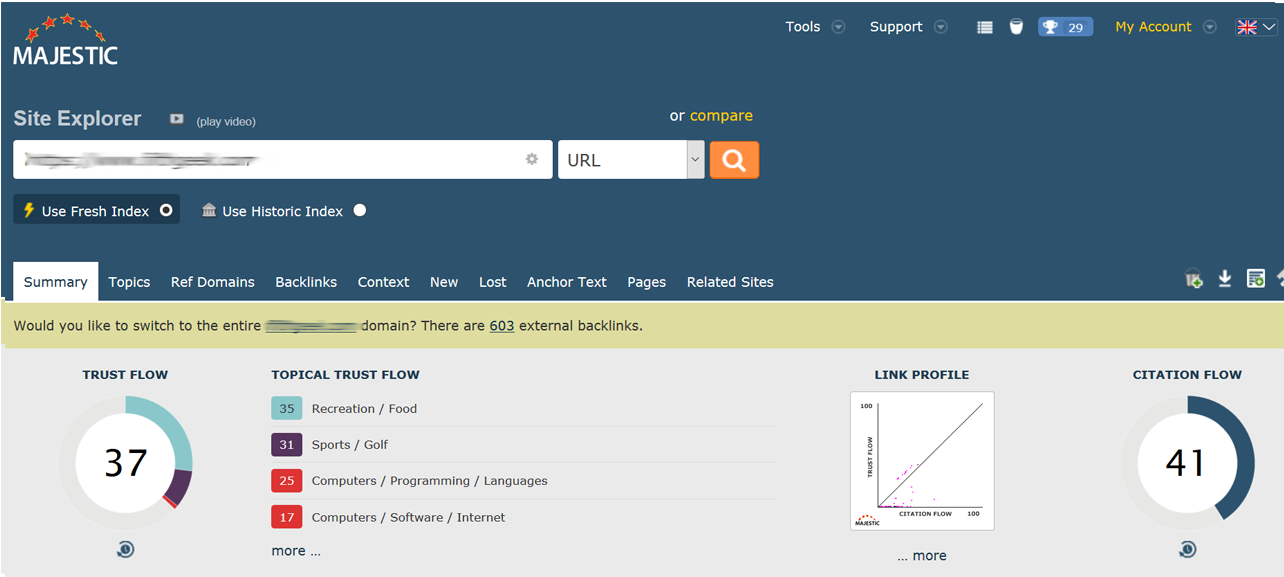The width and height of the screenshot is (1284, 577).
Task: Click the UK flag language icon
Action: (x=1246, y=27)
